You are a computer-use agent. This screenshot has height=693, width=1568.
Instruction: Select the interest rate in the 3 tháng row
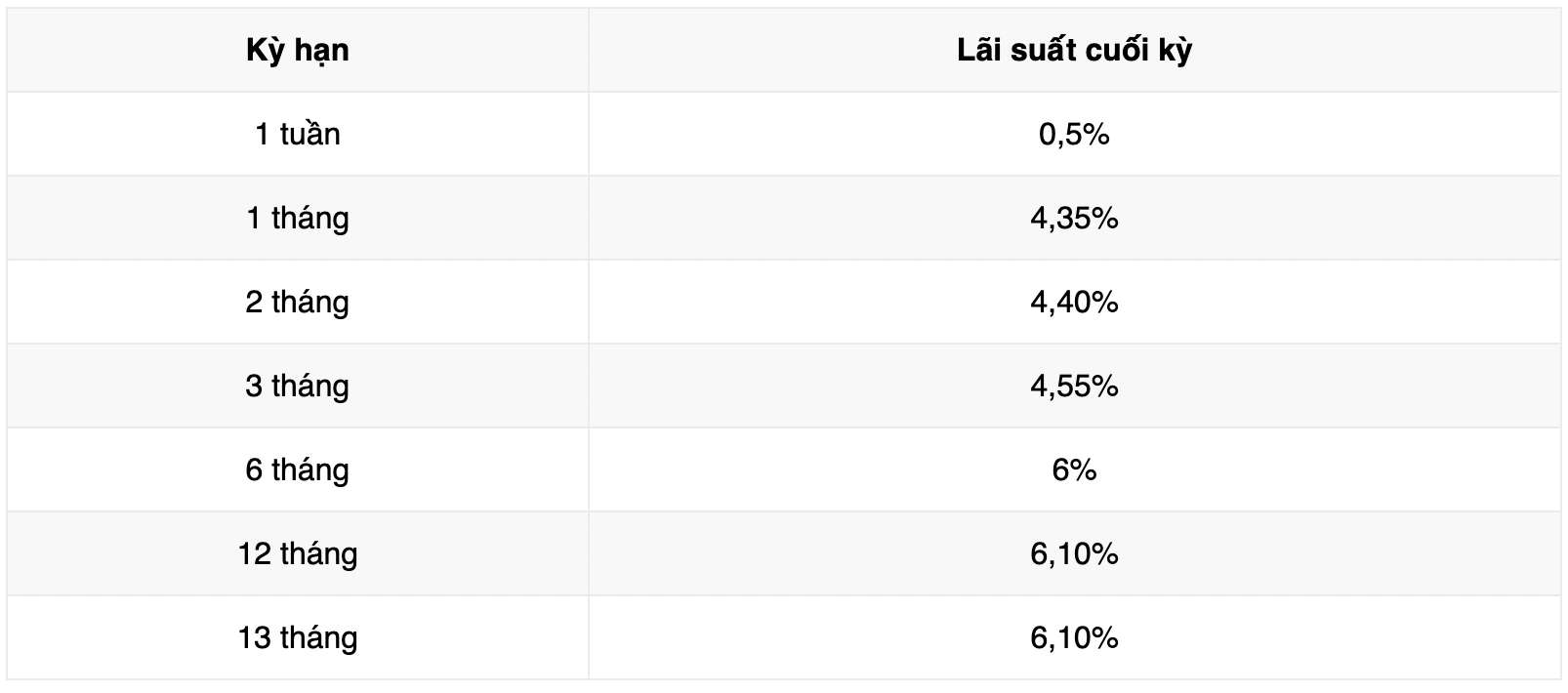(1074, 386)
